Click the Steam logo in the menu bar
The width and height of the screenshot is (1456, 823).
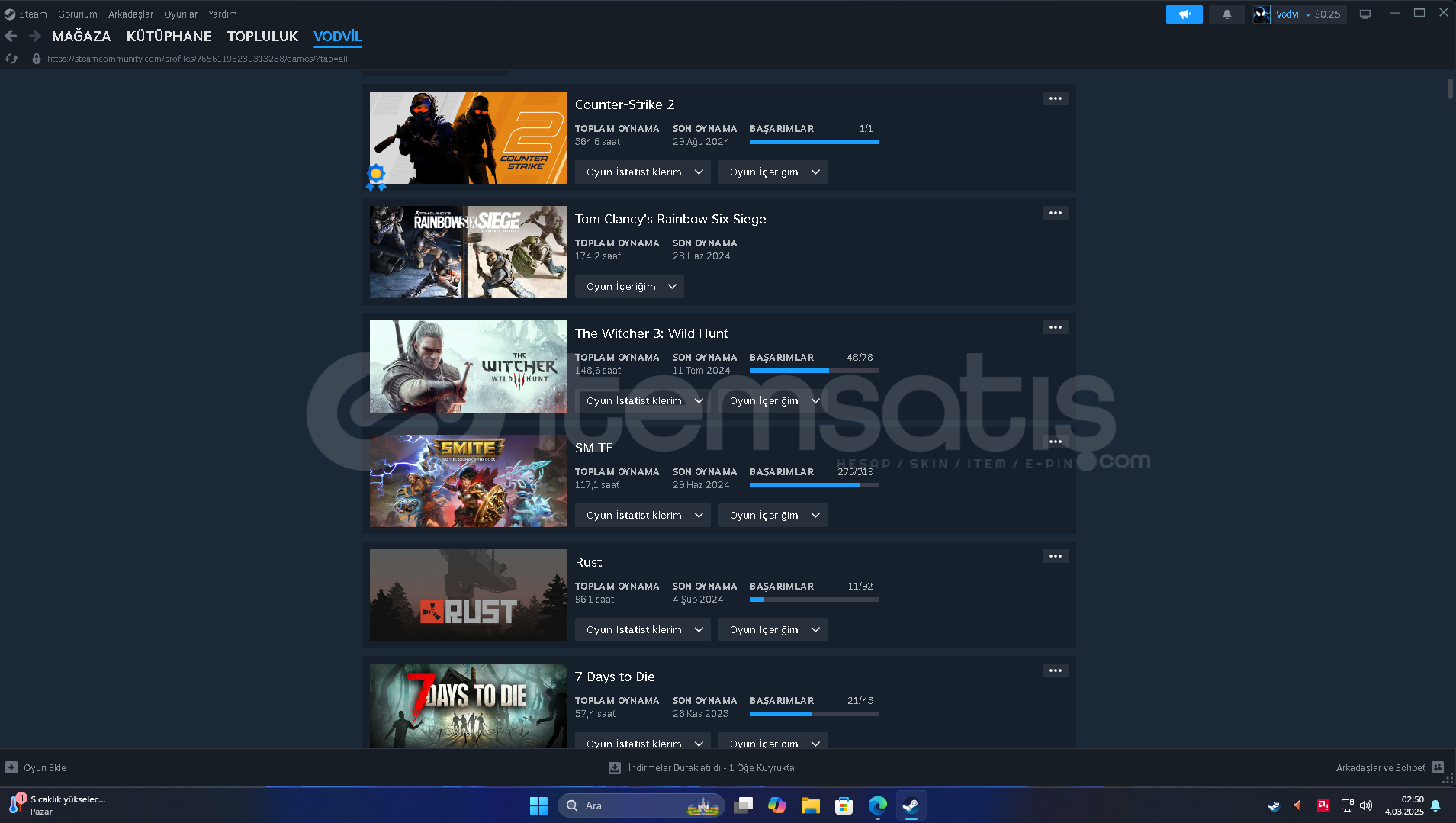coord(10,14)
